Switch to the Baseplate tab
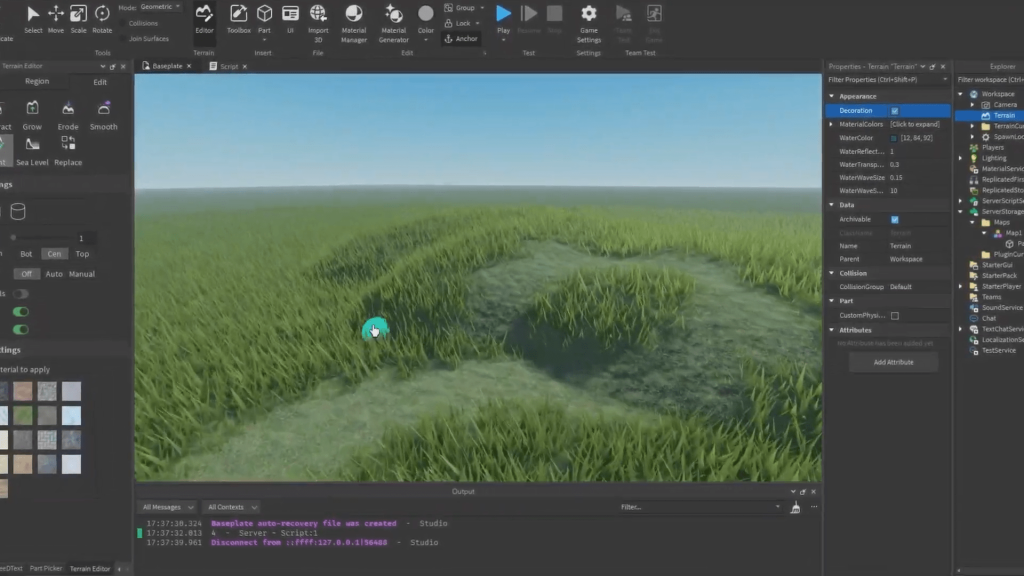1024x576 pixels. point(167,66)
